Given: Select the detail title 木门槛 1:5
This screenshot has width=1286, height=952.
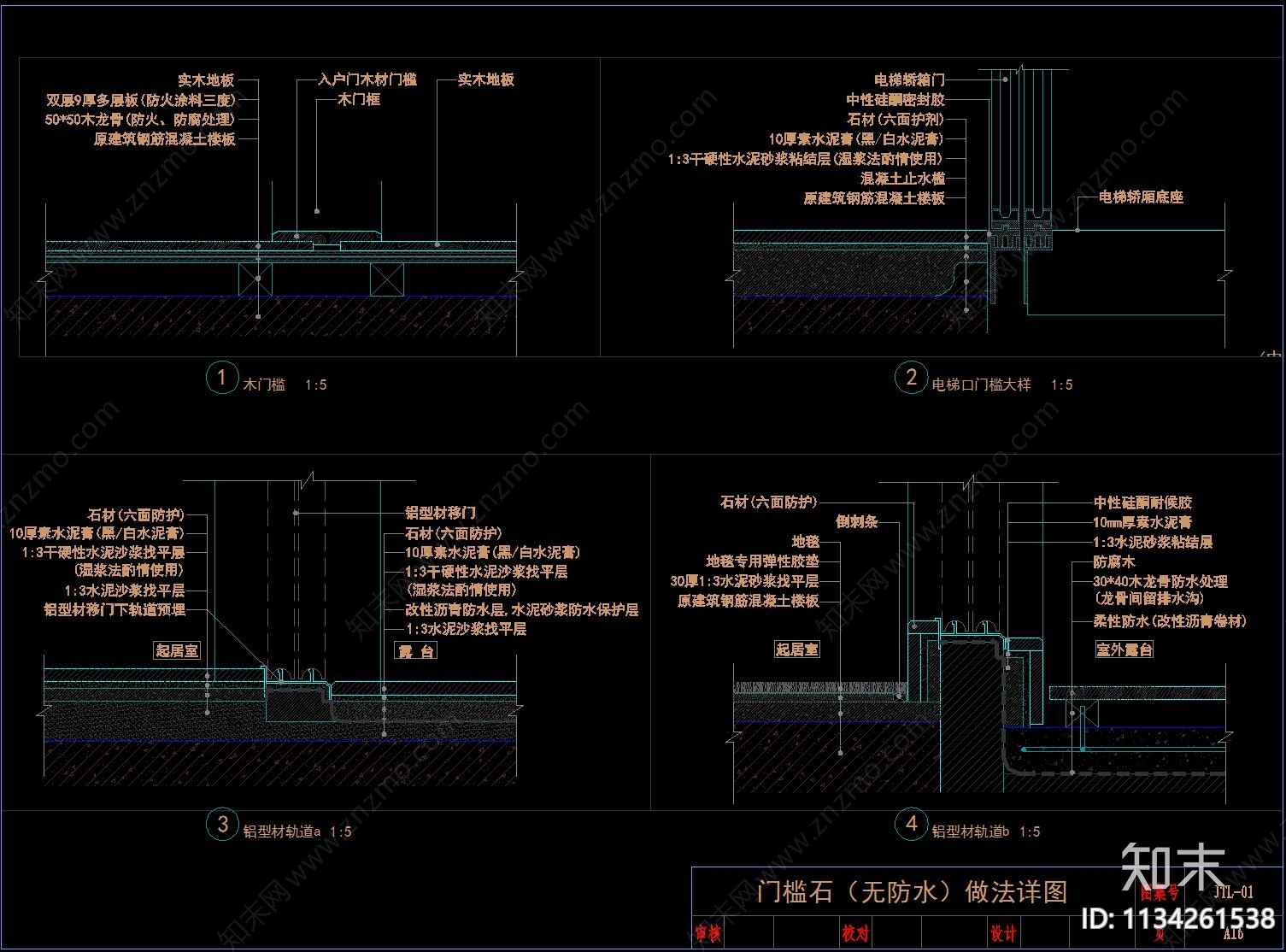Looking at the screenshot, I should (x=285, y=385).
